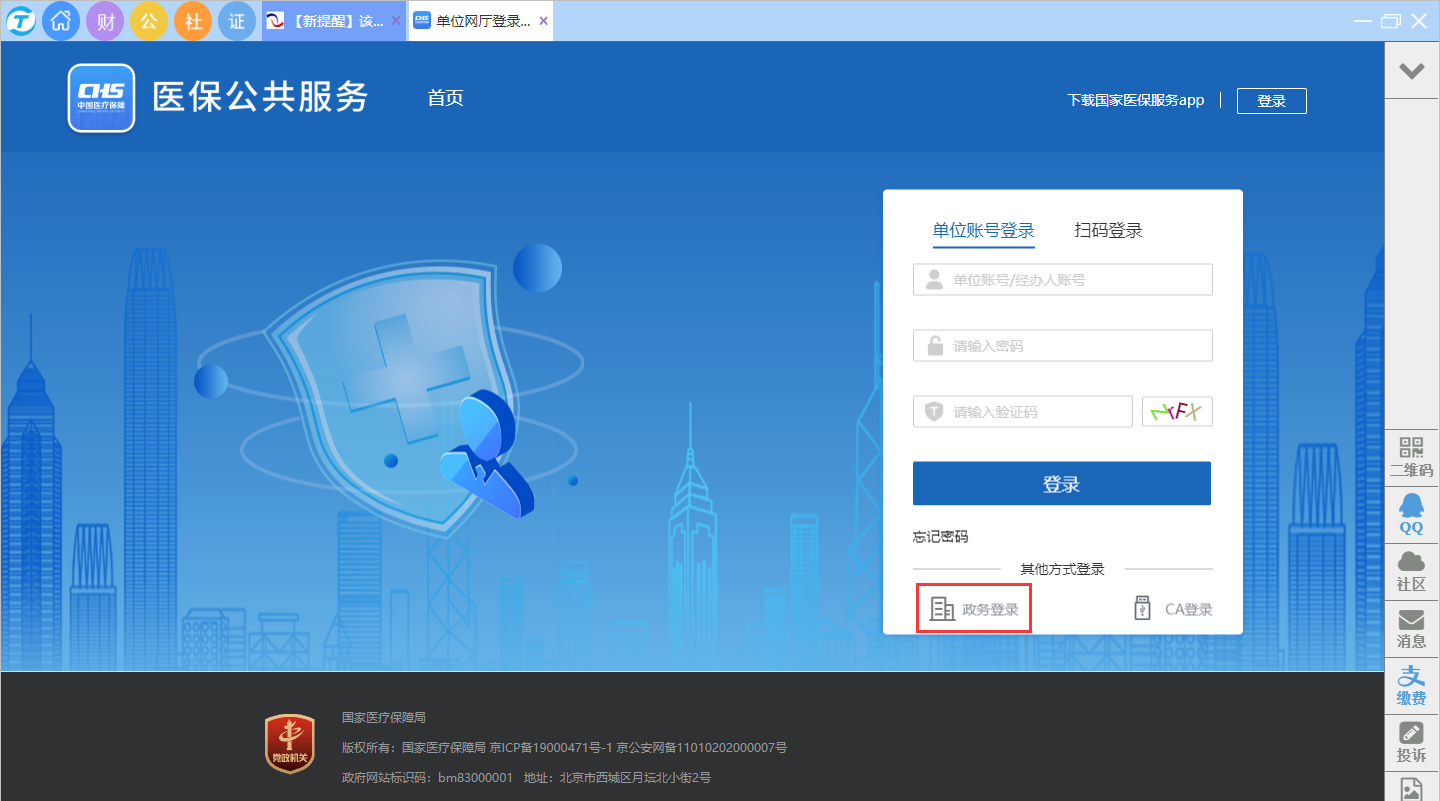This screenshot has height=801, width=1440.
Task: Open the yellow 公 shortcut icon
Action: pyautogui.click(x=149, y=21)
